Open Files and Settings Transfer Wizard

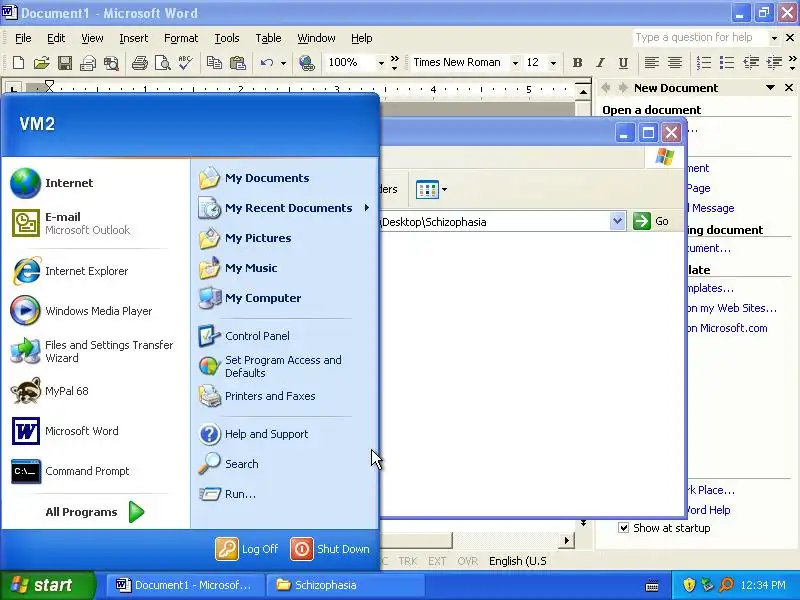pyautogui.click(x=96, y=351)
